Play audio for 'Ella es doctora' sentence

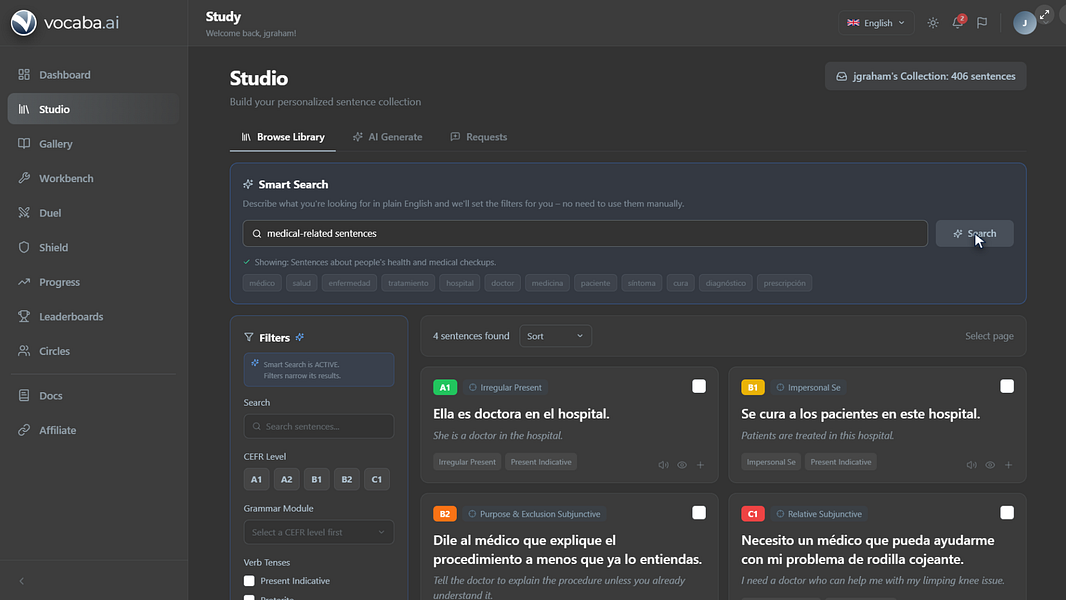pos(663,465)
